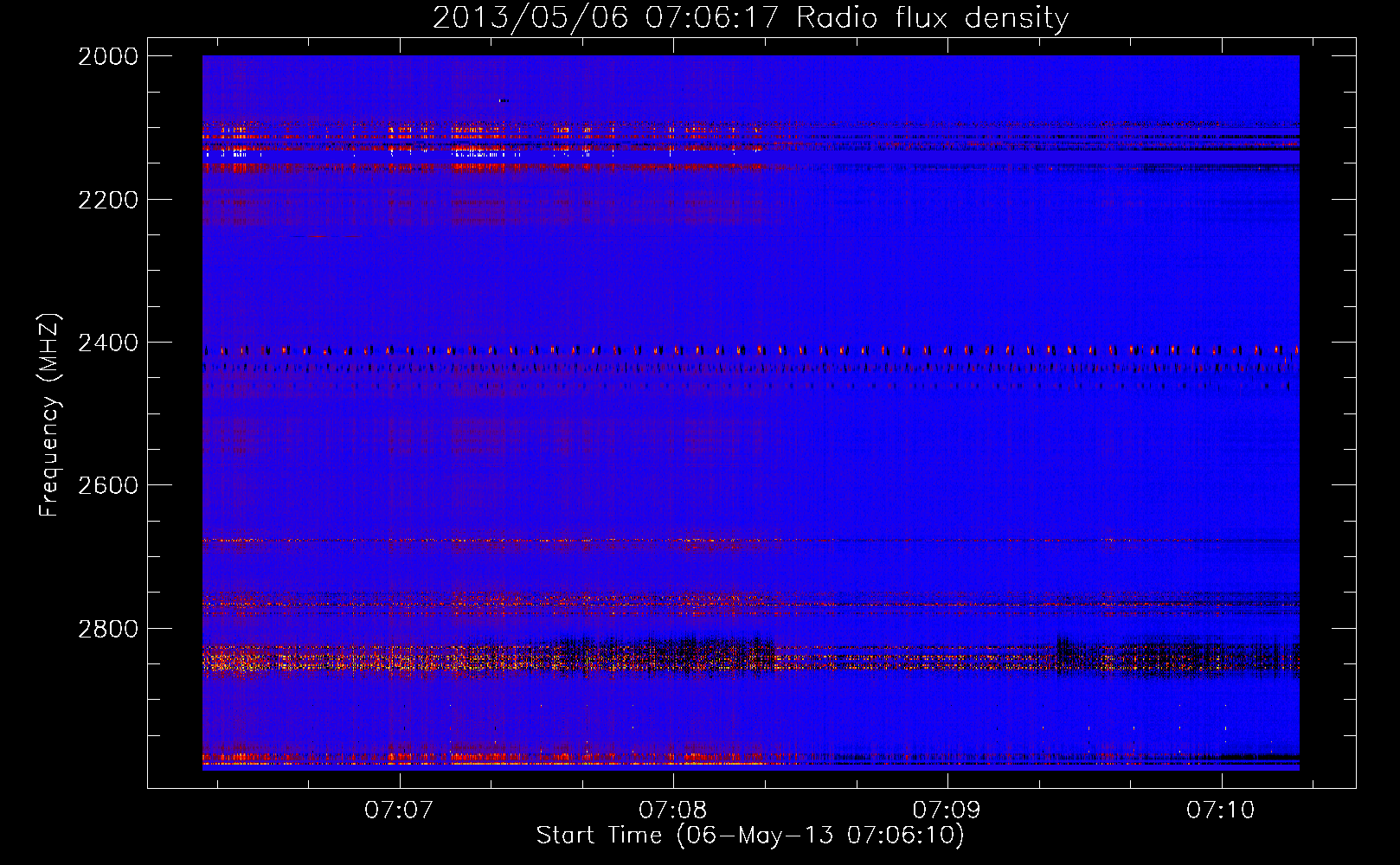Click the "2000" frequency axis label

point(108,56)
